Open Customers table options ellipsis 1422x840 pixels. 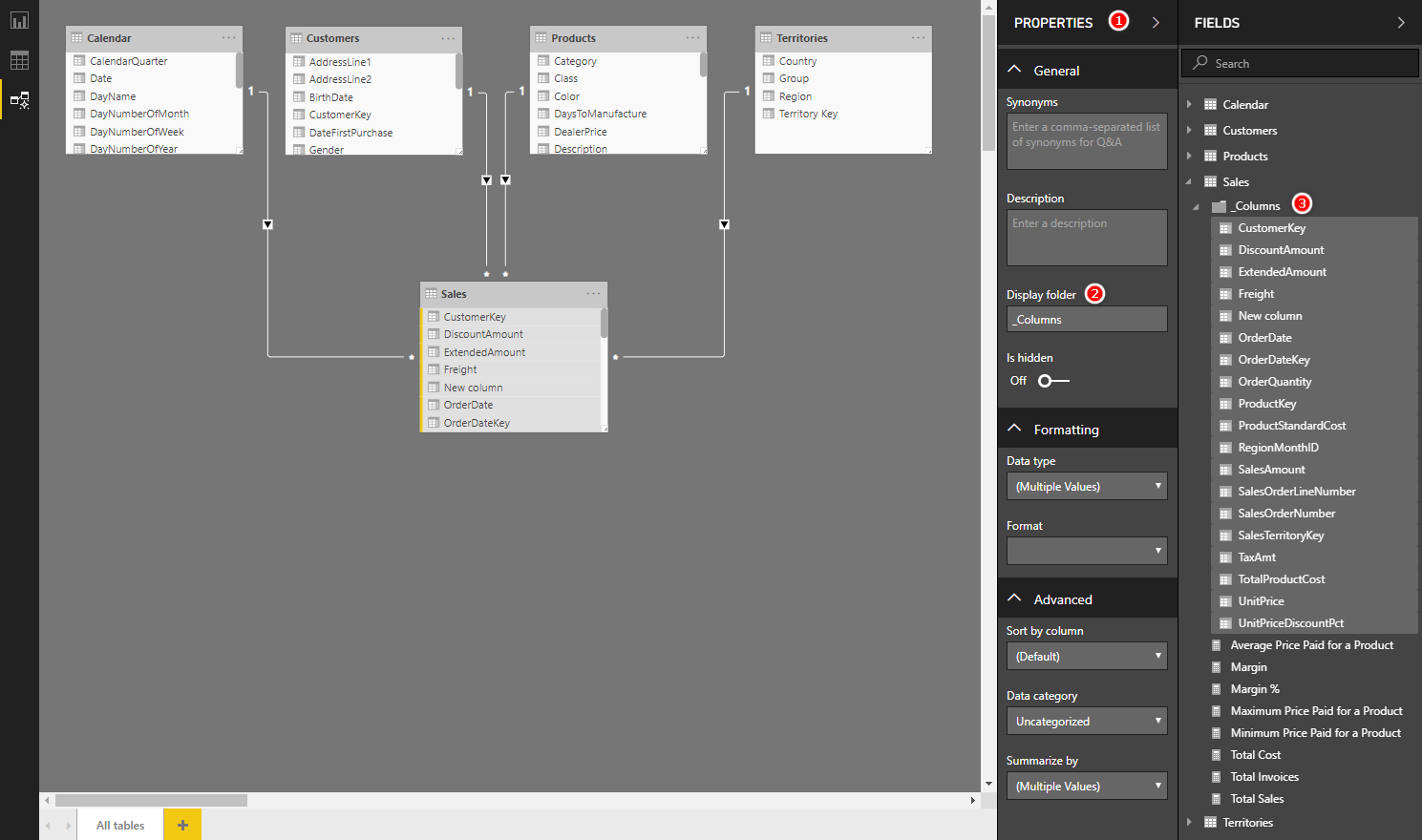point(448,38)
